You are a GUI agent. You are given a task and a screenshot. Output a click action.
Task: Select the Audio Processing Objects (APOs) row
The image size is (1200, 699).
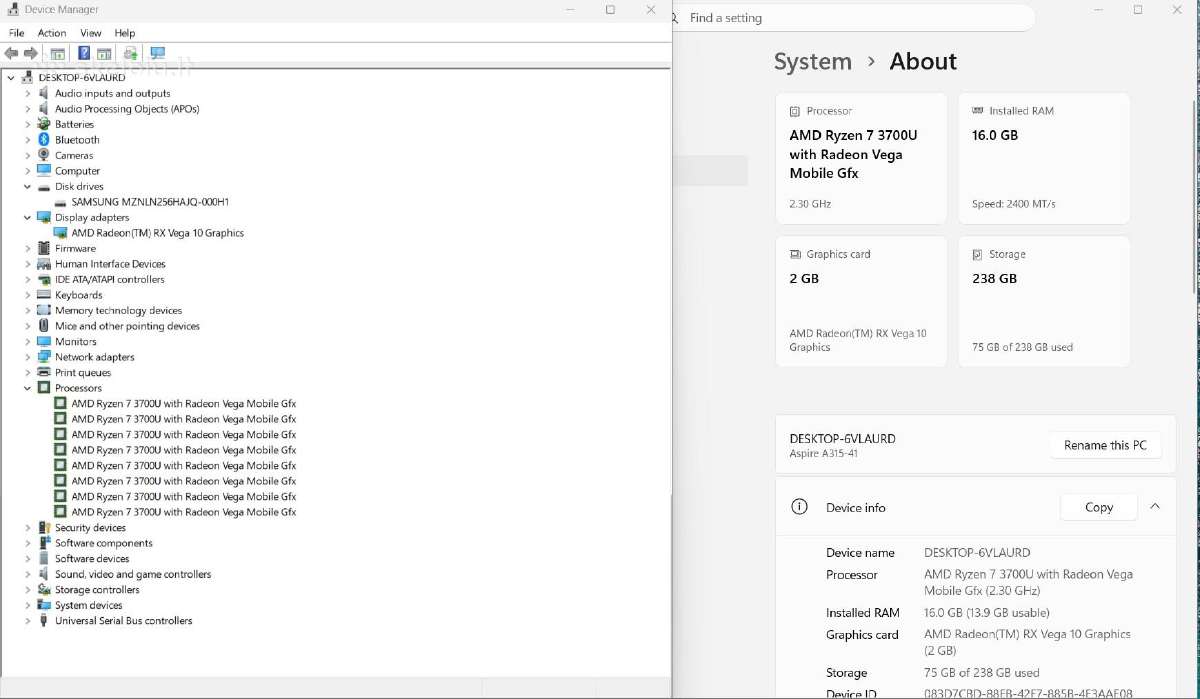[127, 109]
